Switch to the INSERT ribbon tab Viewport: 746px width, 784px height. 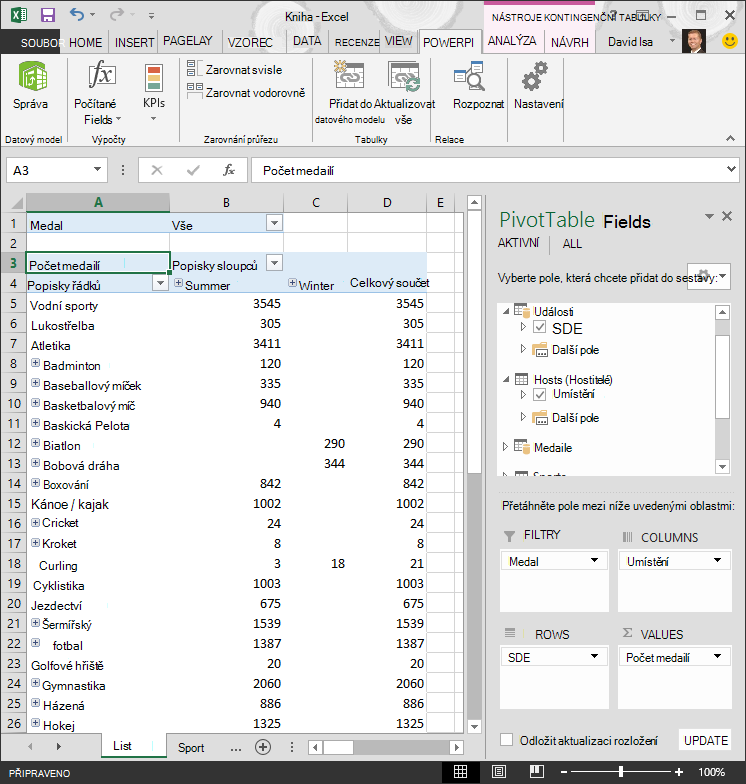(134, 42)
